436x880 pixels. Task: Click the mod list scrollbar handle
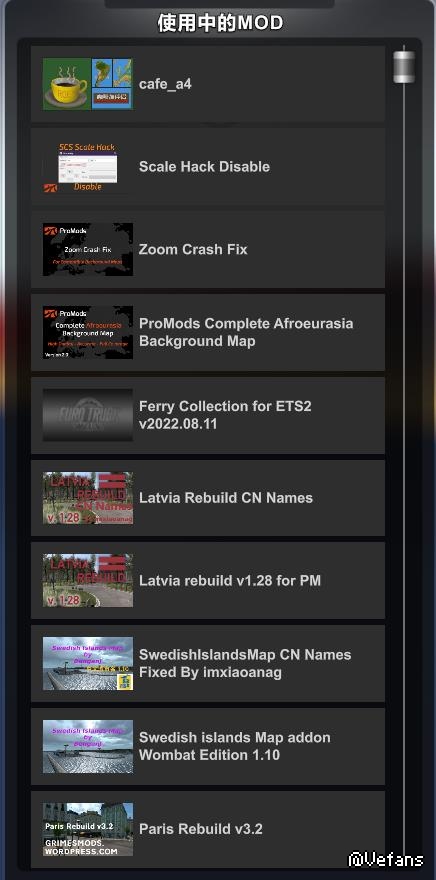click(404, 67)
